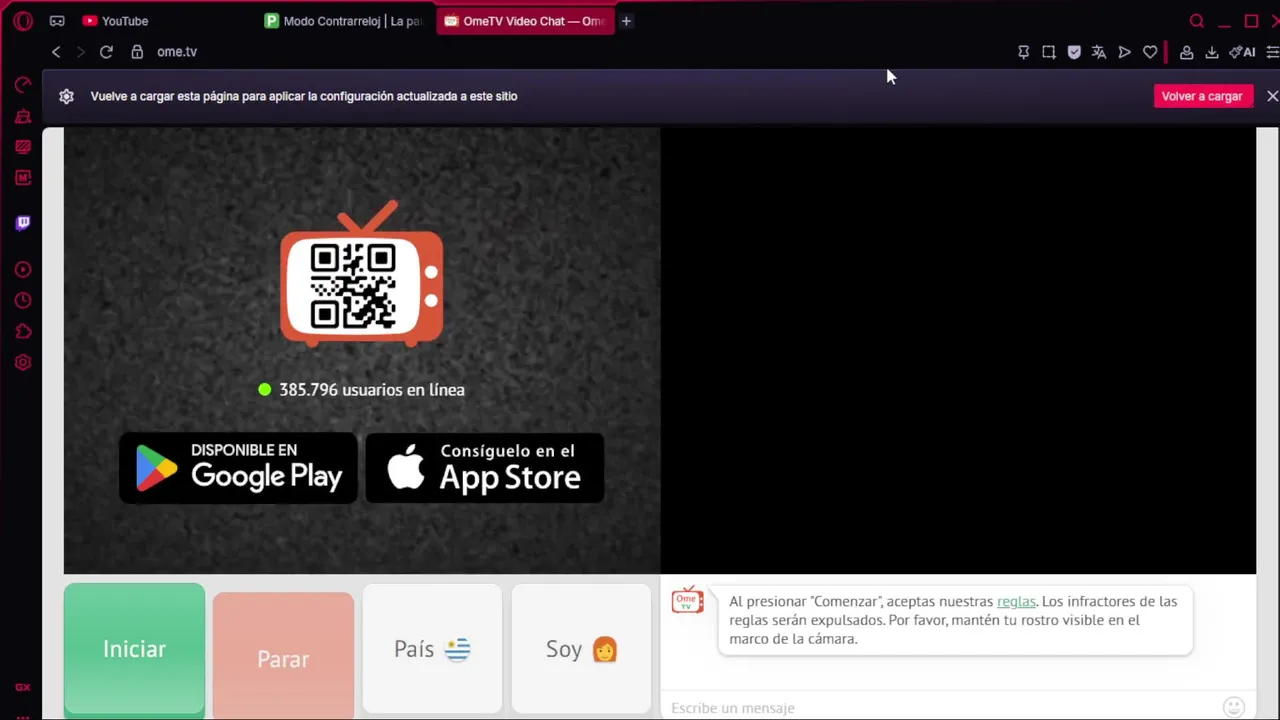Screen dimensions: 1280x720
Task: Open the downloads icon
Action: click(1211, 52)
